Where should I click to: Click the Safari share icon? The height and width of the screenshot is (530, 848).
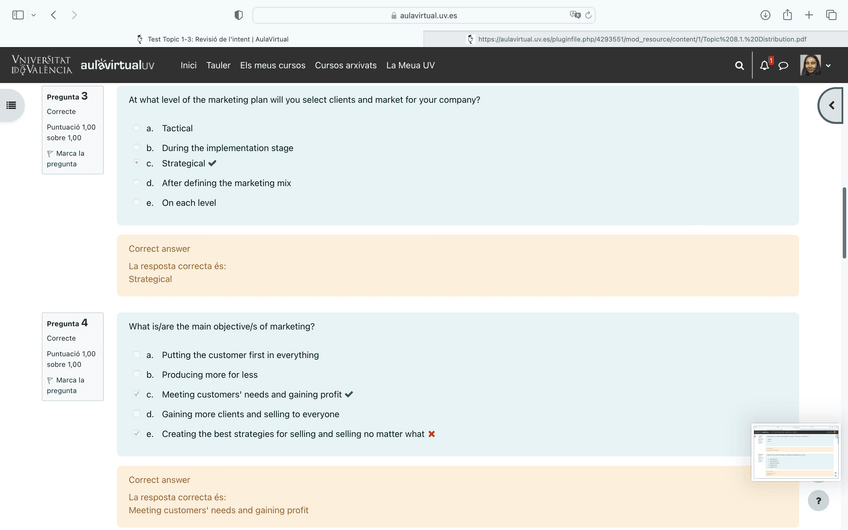click(787, 15)
